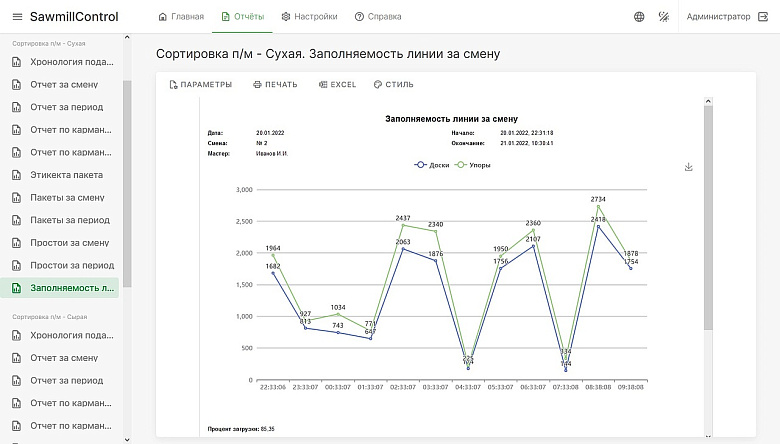Viewport: 780px width, 444px height.
Task: Open the СТИЛЬ style options
Action: (393, 85)
